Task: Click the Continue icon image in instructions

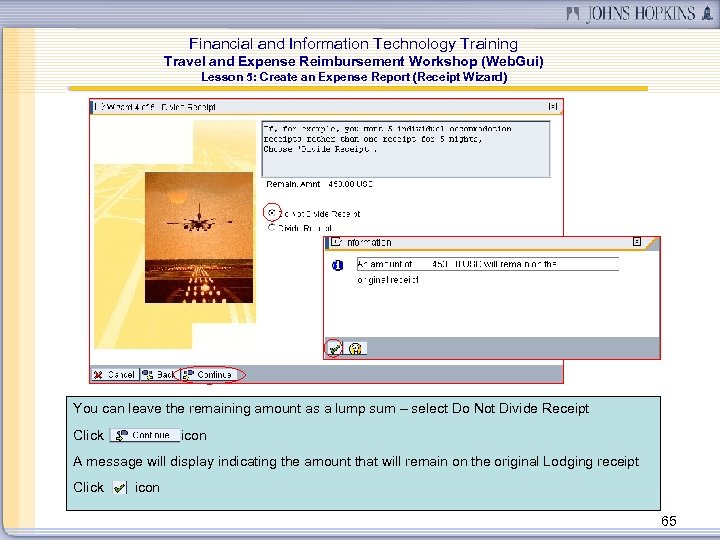Action: [145, 435]
